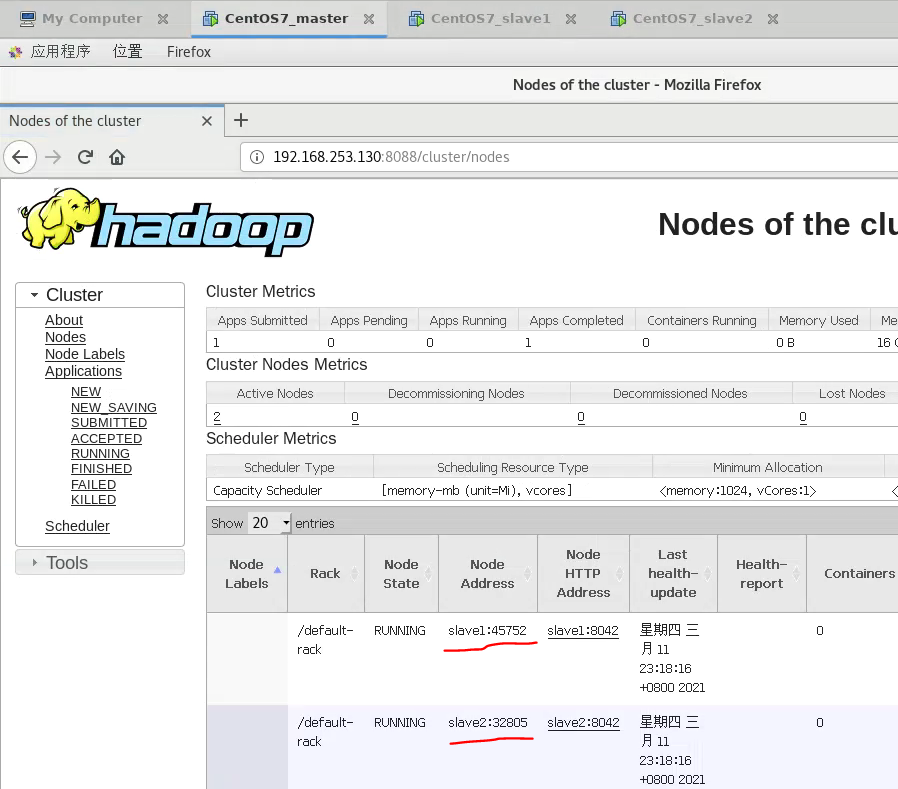Click the site info icon in address bar

pos(257,157)
